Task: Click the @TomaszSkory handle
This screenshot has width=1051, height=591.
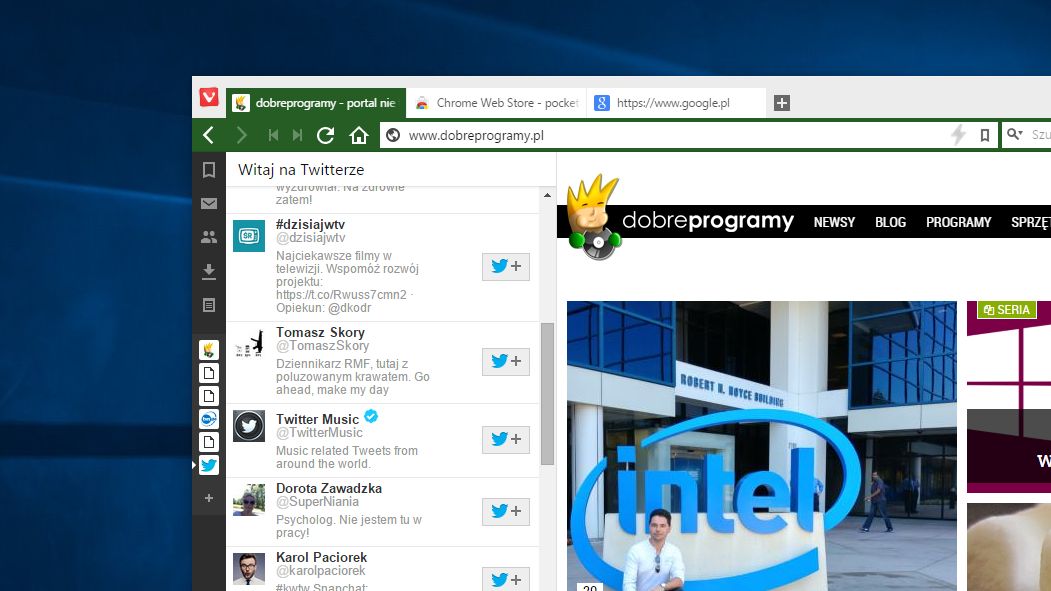Action: pyautogui.click(x=322, y=346)
